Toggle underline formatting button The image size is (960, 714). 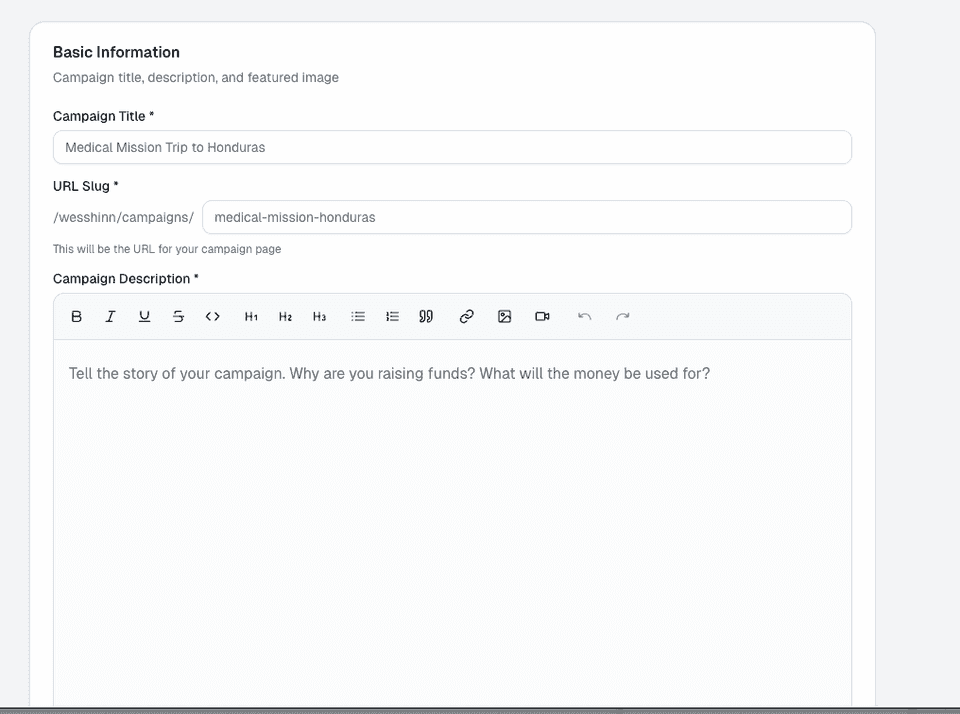pos(145,317)
